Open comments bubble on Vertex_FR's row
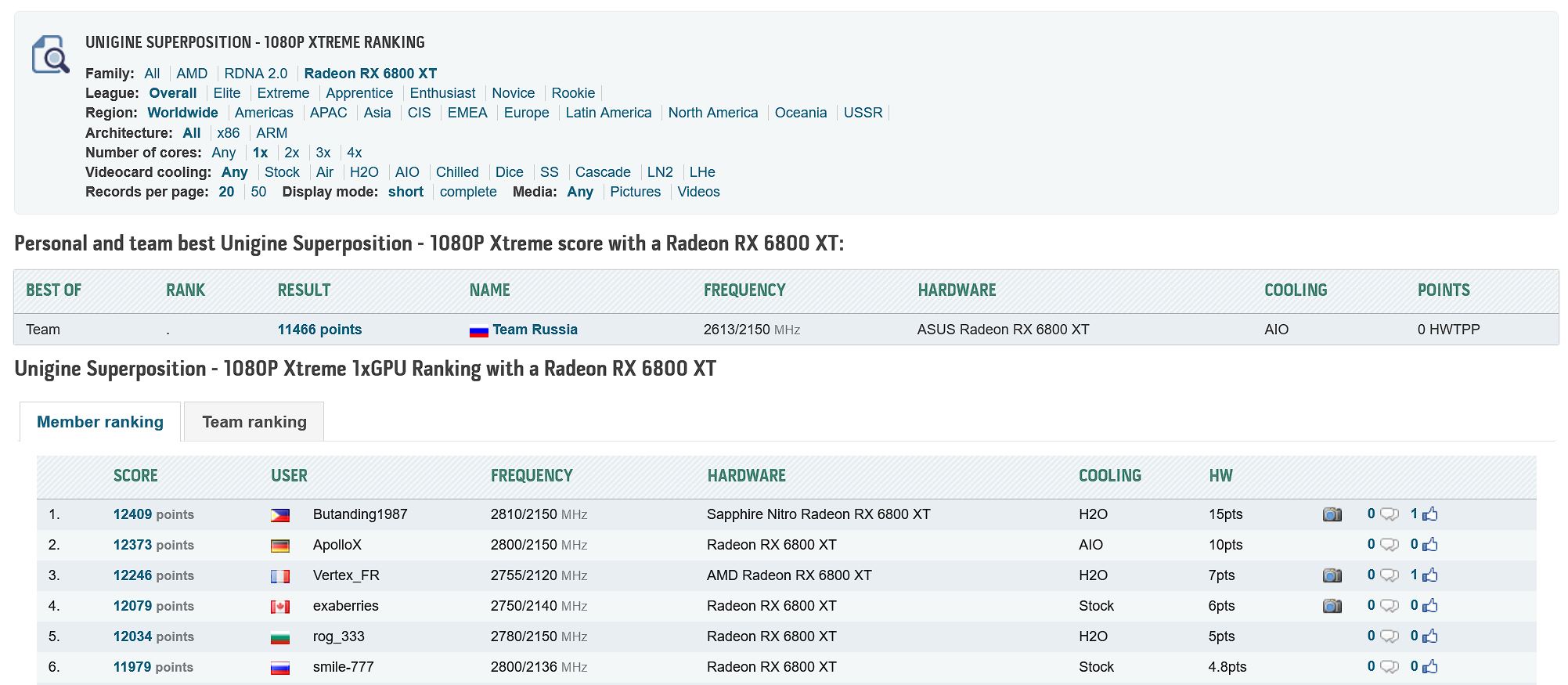The height and width of the screenshot is (685, 1568). coord(1390,575)
